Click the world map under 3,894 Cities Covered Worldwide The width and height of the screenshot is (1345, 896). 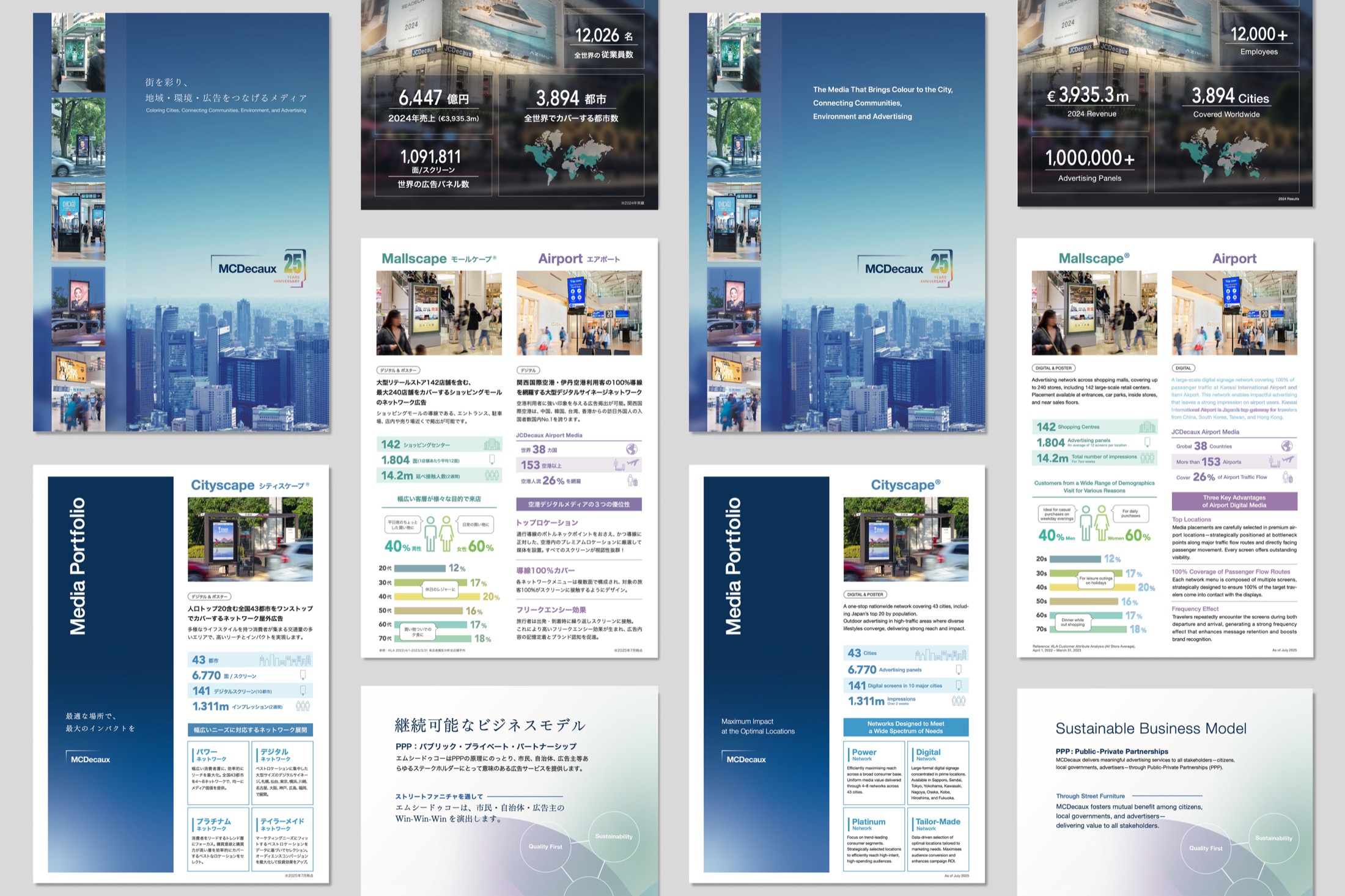pos(1225,155)
